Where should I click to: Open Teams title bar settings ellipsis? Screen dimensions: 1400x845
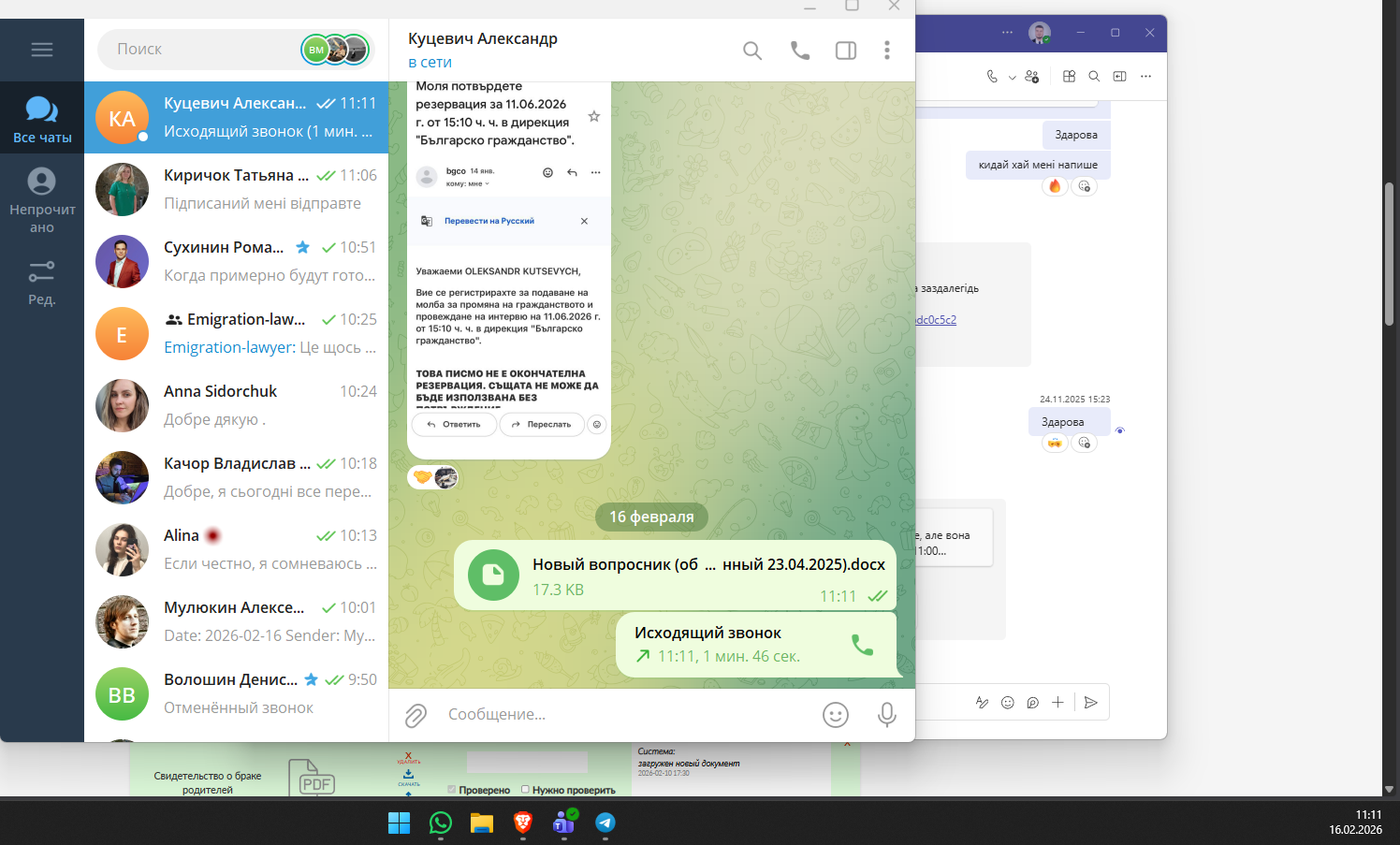1007,33
